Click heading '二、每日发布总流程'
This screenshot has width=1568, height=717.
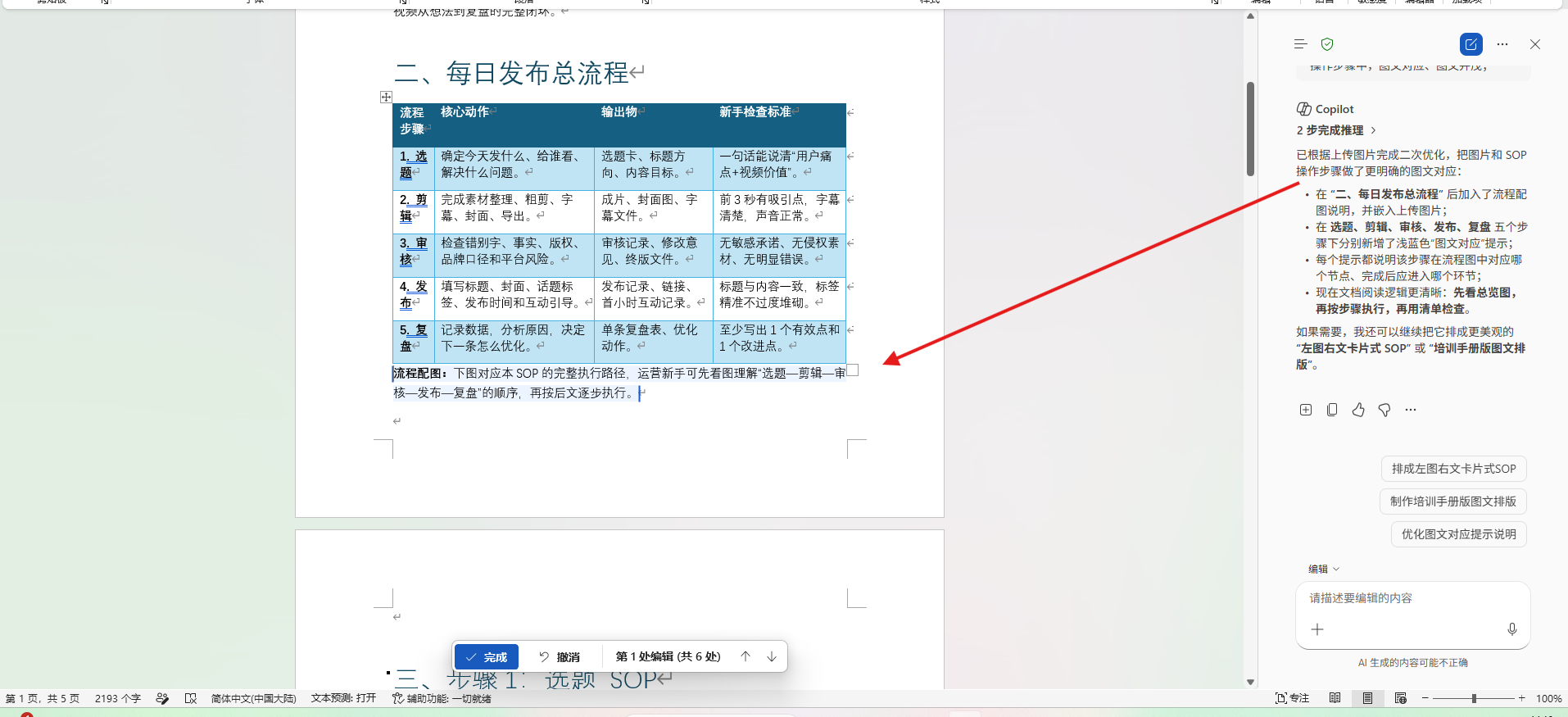tap(511, 73)
